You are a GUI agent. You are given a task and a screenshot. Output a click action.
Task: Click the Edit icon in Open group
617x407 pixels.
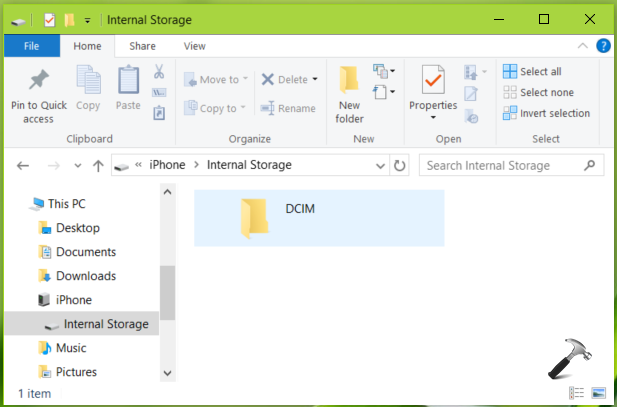pos(471,94)
